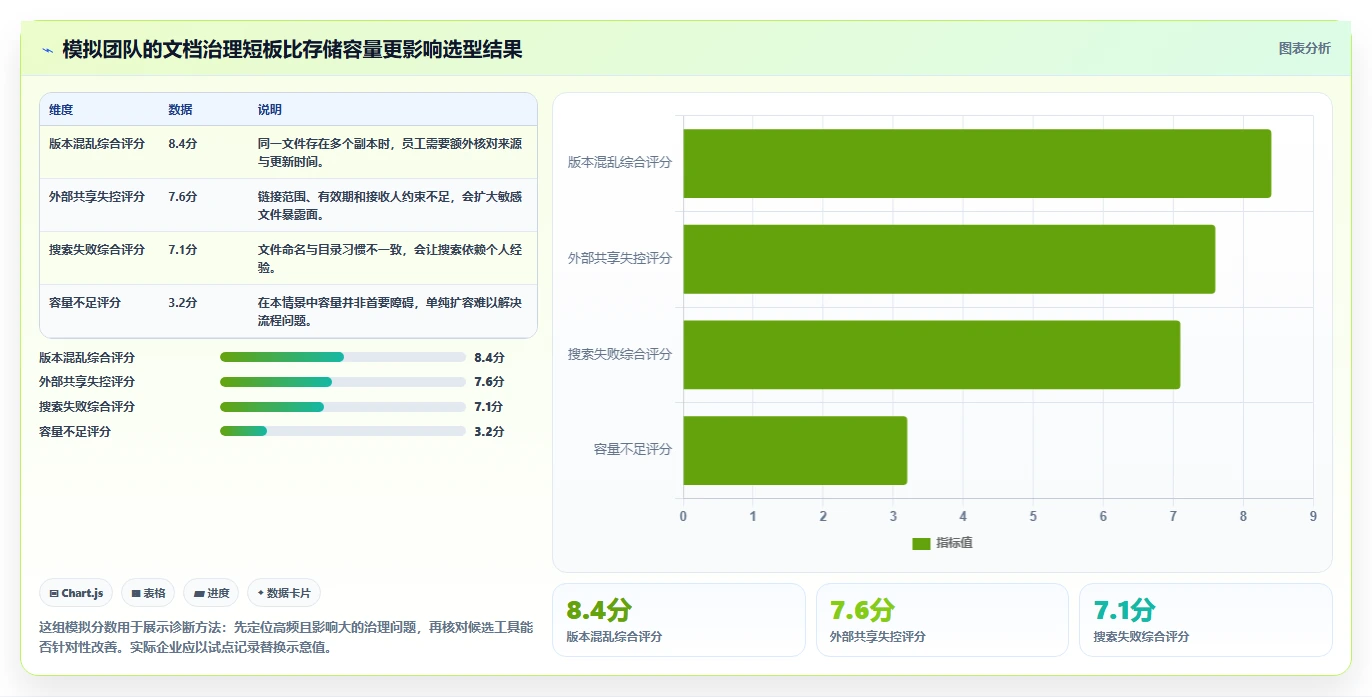Click the 版本混乱综合评分 progress bar

[343, 357]
